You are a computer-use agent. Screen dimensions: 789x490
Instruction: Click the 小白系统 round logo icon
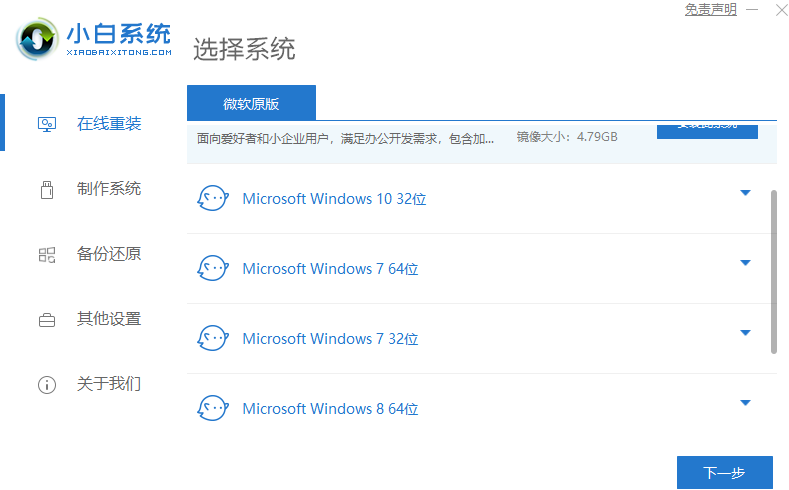(x=38, y=38)
